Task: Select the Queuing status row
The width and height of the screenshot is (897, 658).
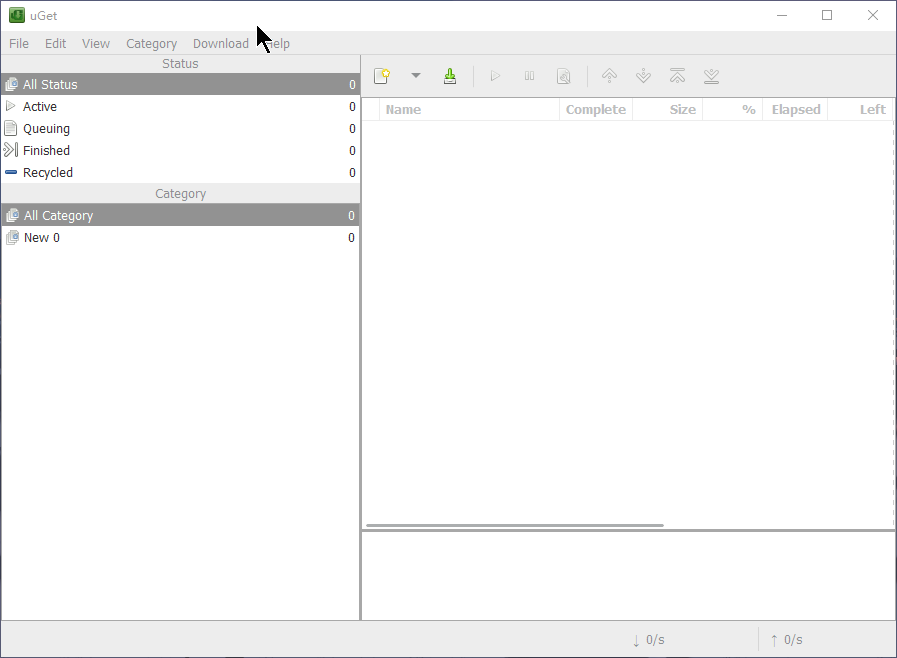Action: [46, 129]
